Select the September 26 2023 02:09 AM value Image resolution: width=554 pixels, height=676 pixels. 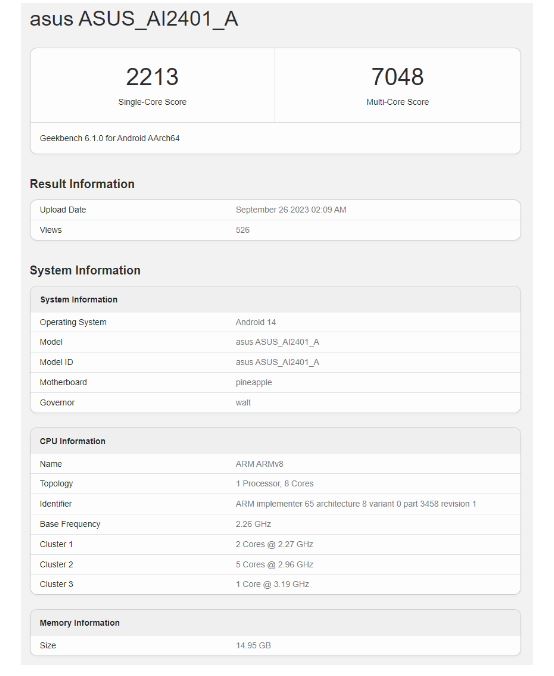[291, 210]
